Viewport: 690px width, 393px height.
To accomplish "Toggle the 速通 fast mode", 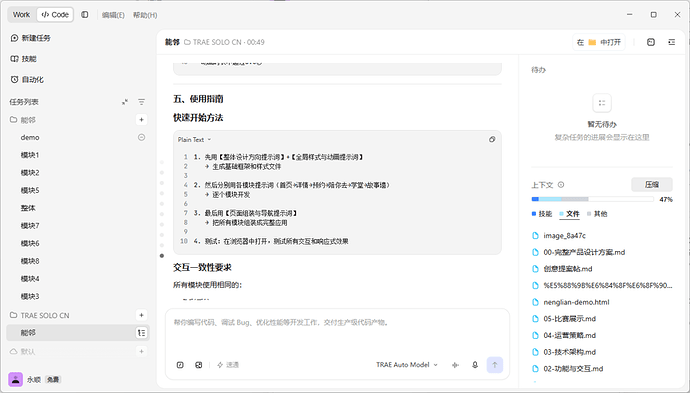I will click(x=228, y=365).
